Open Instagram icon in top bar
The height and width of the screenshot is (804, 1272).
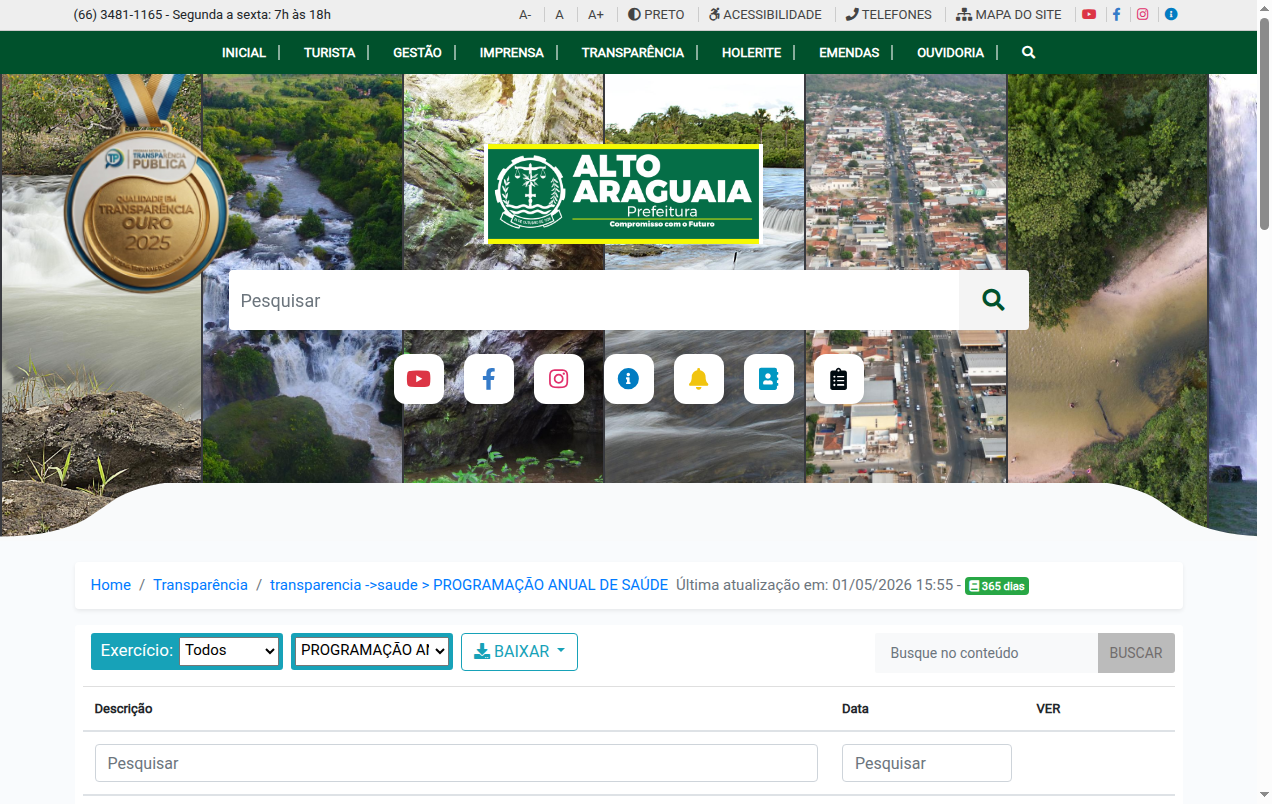(x=1143, y=15)
